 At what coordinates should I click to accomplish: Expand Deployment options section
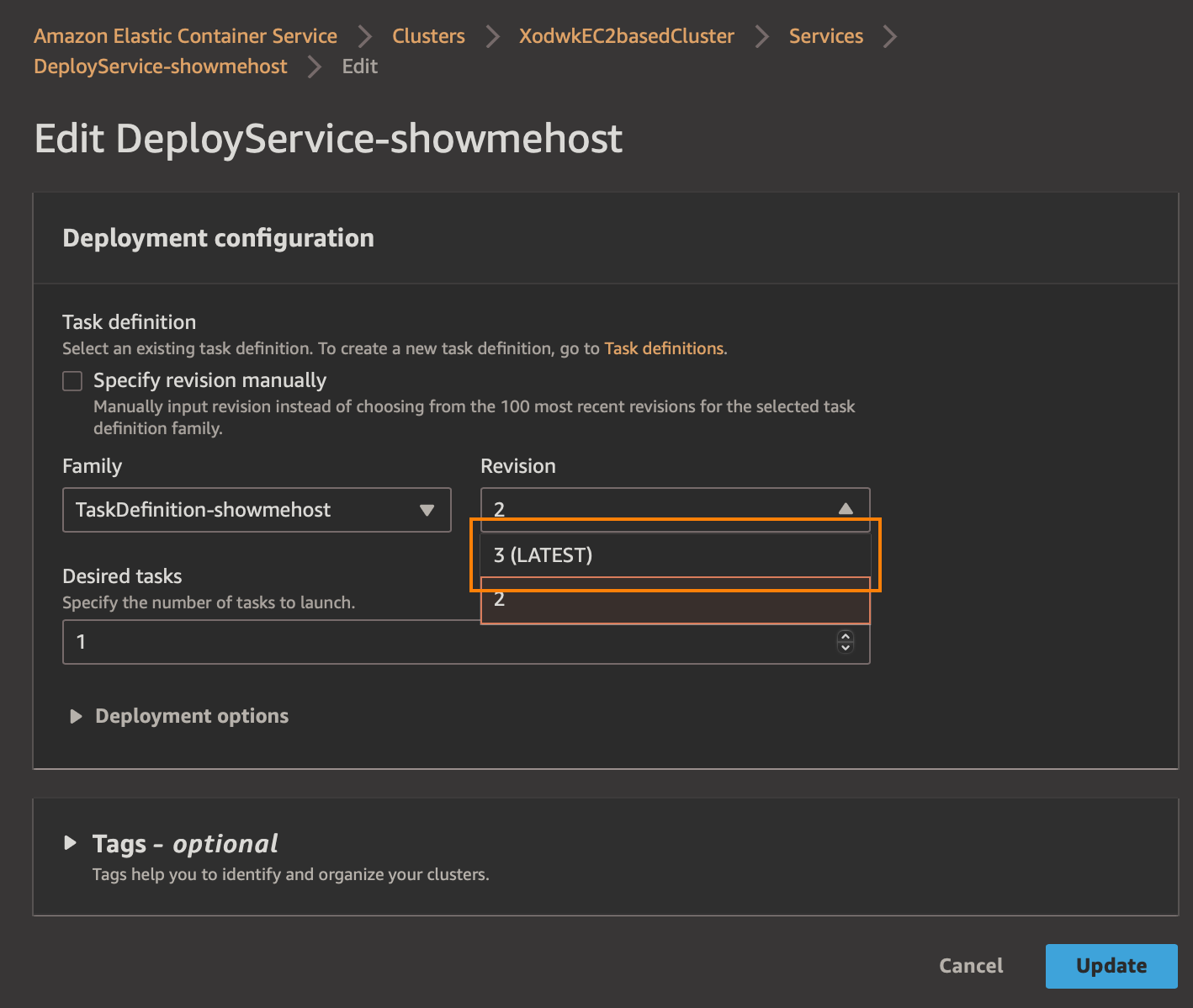pyautogui.click(x=178, y=716)
